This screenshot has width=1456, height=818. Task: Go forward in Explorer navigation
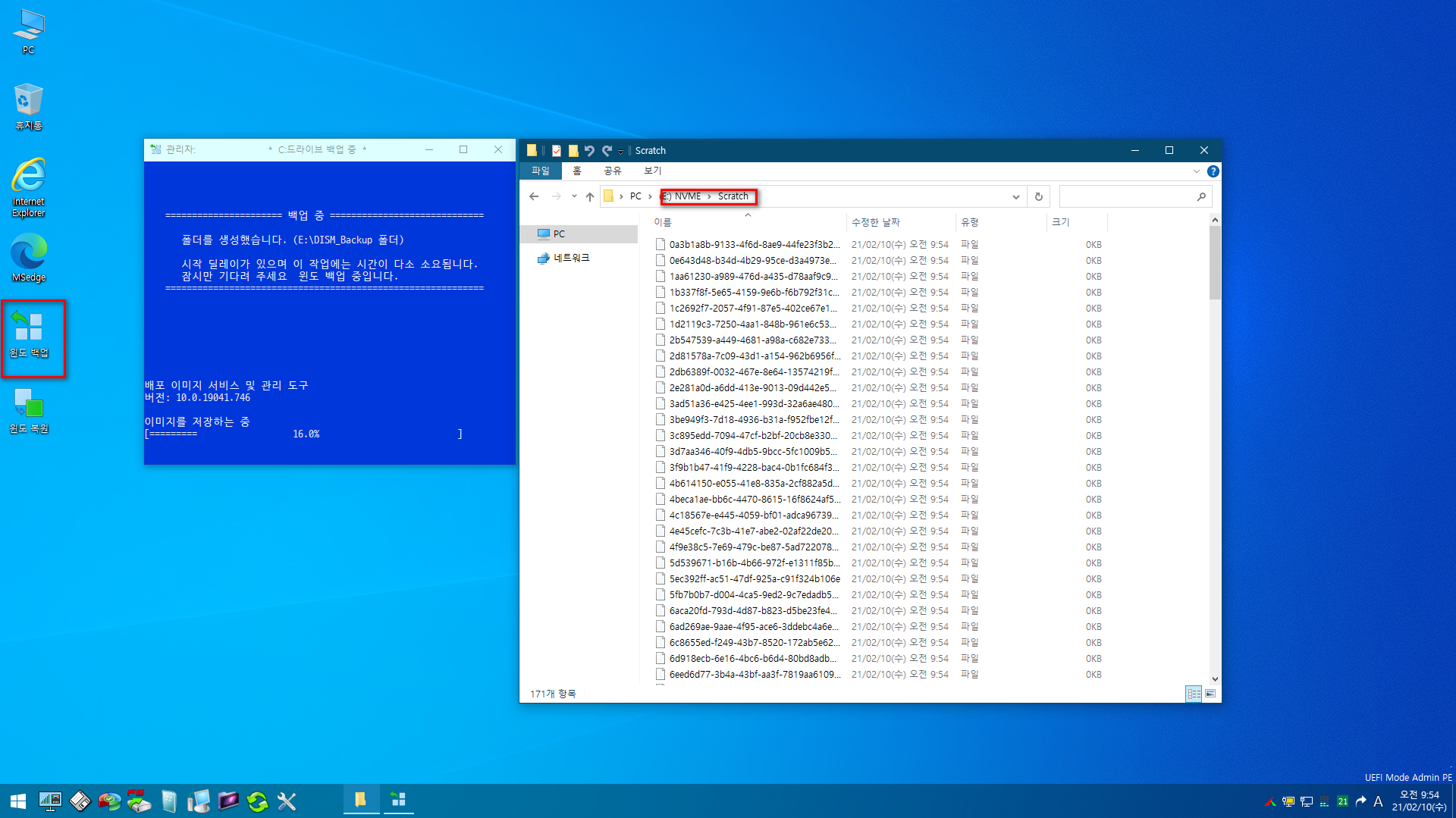[557, 196]
